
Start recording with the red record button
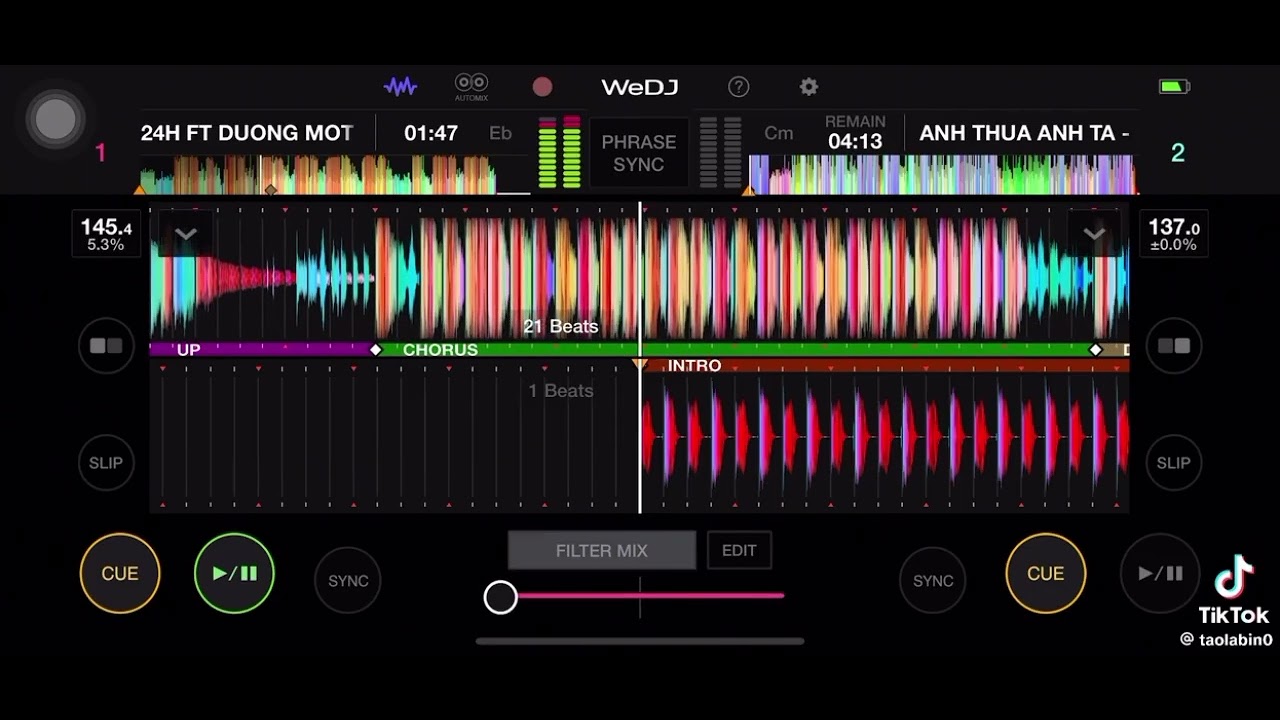[542, 87]
